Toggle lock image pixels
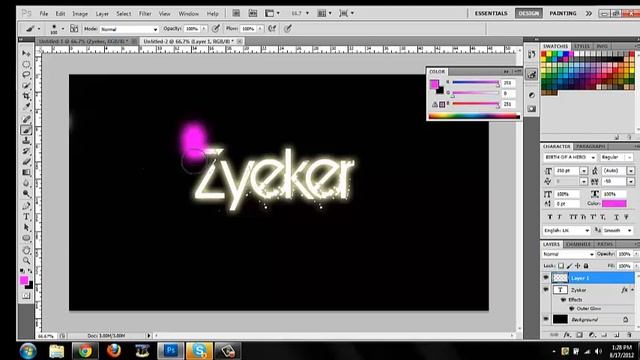 569,266
